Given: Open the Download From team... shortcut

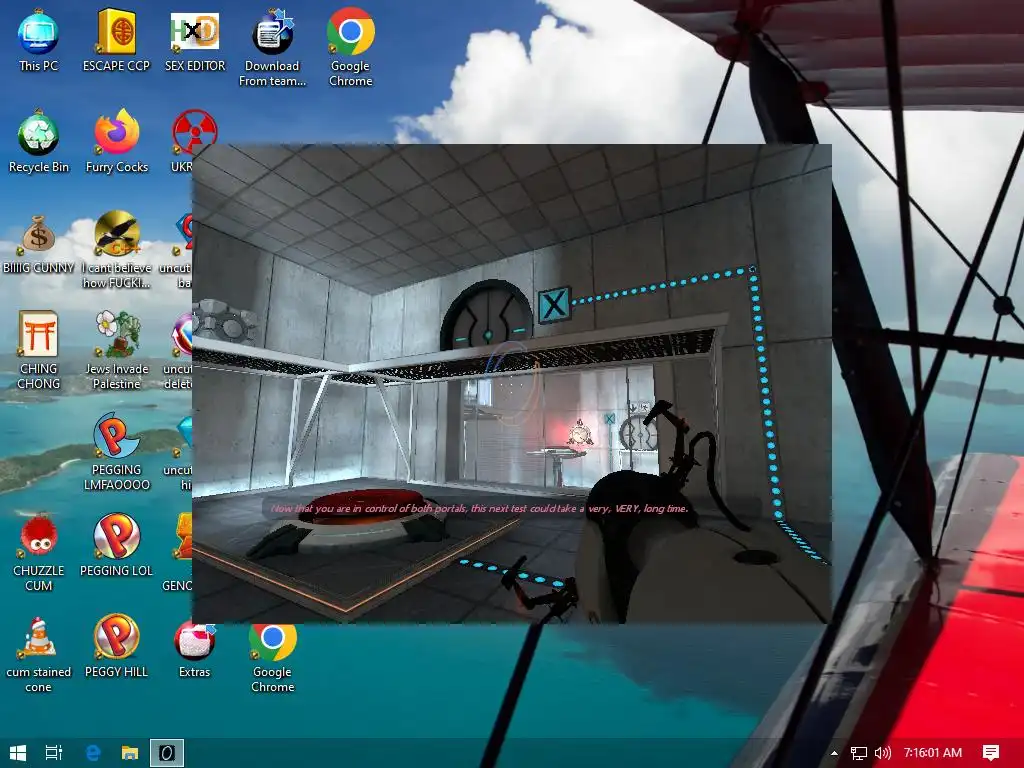Looking at the screenshot, I should pyautogui.click(x=272, y=47).
